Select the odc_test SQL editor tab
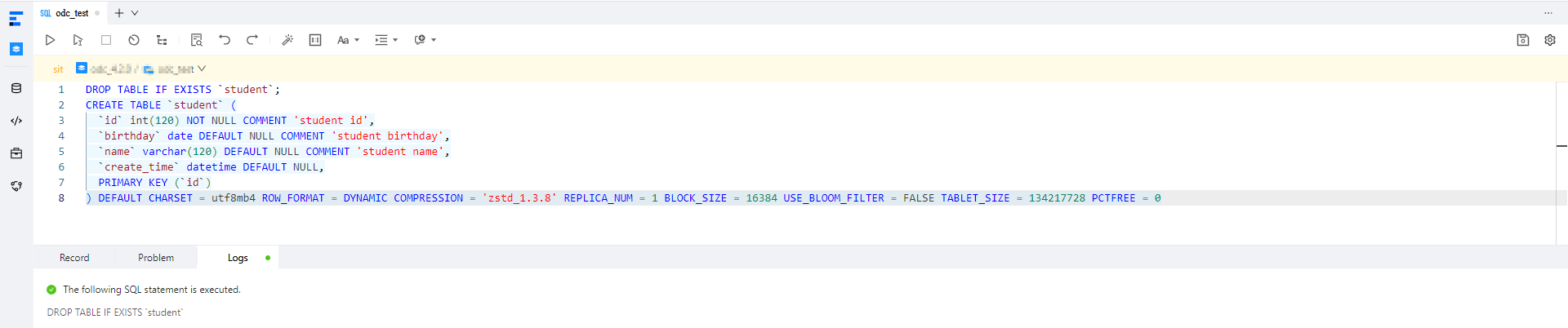This screenshot has height=328, width=1568. point(71,13)
